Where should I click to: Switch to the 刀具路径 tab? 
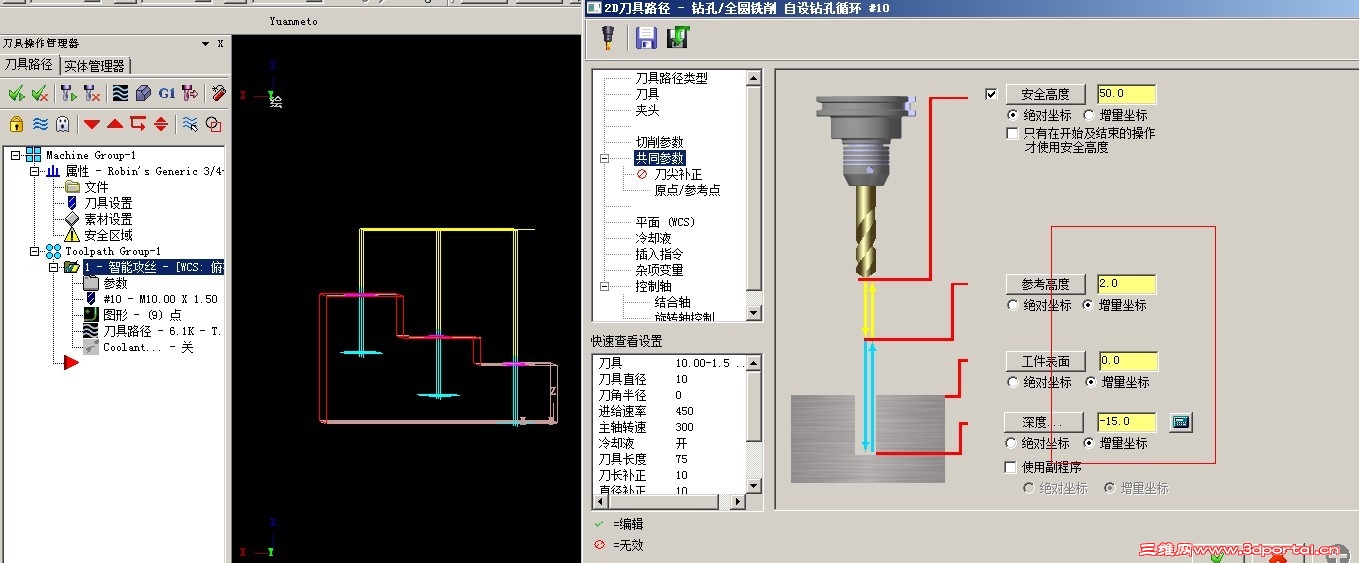pos(29,64)
